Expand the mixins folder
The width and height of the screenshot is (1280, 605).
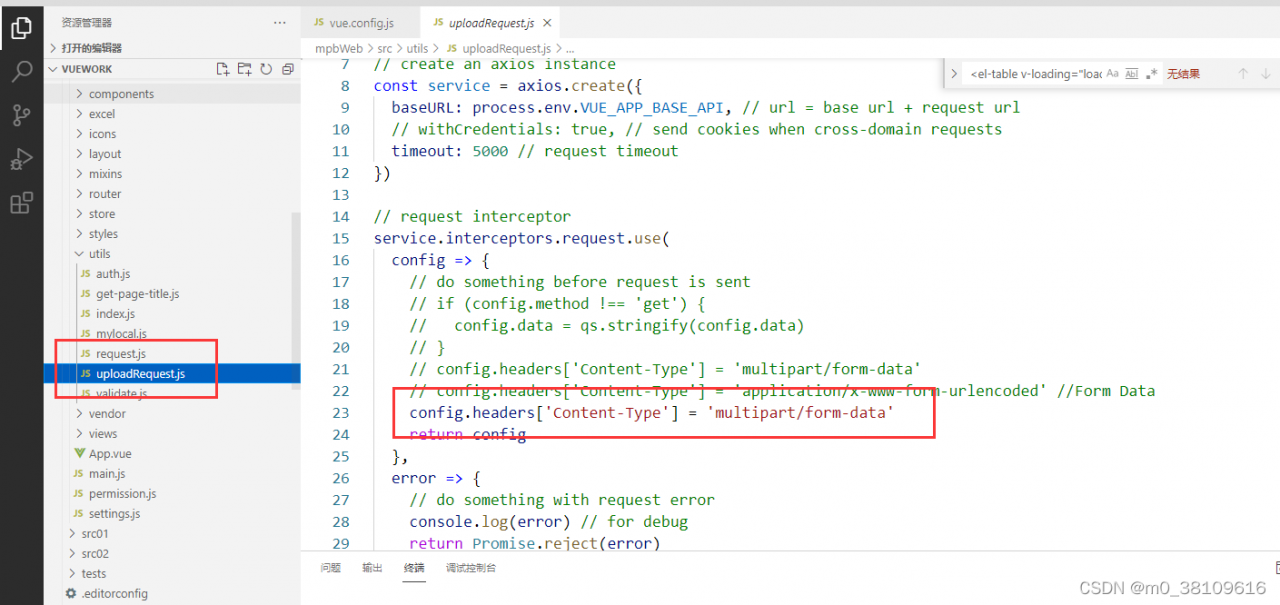pos(81,174)
